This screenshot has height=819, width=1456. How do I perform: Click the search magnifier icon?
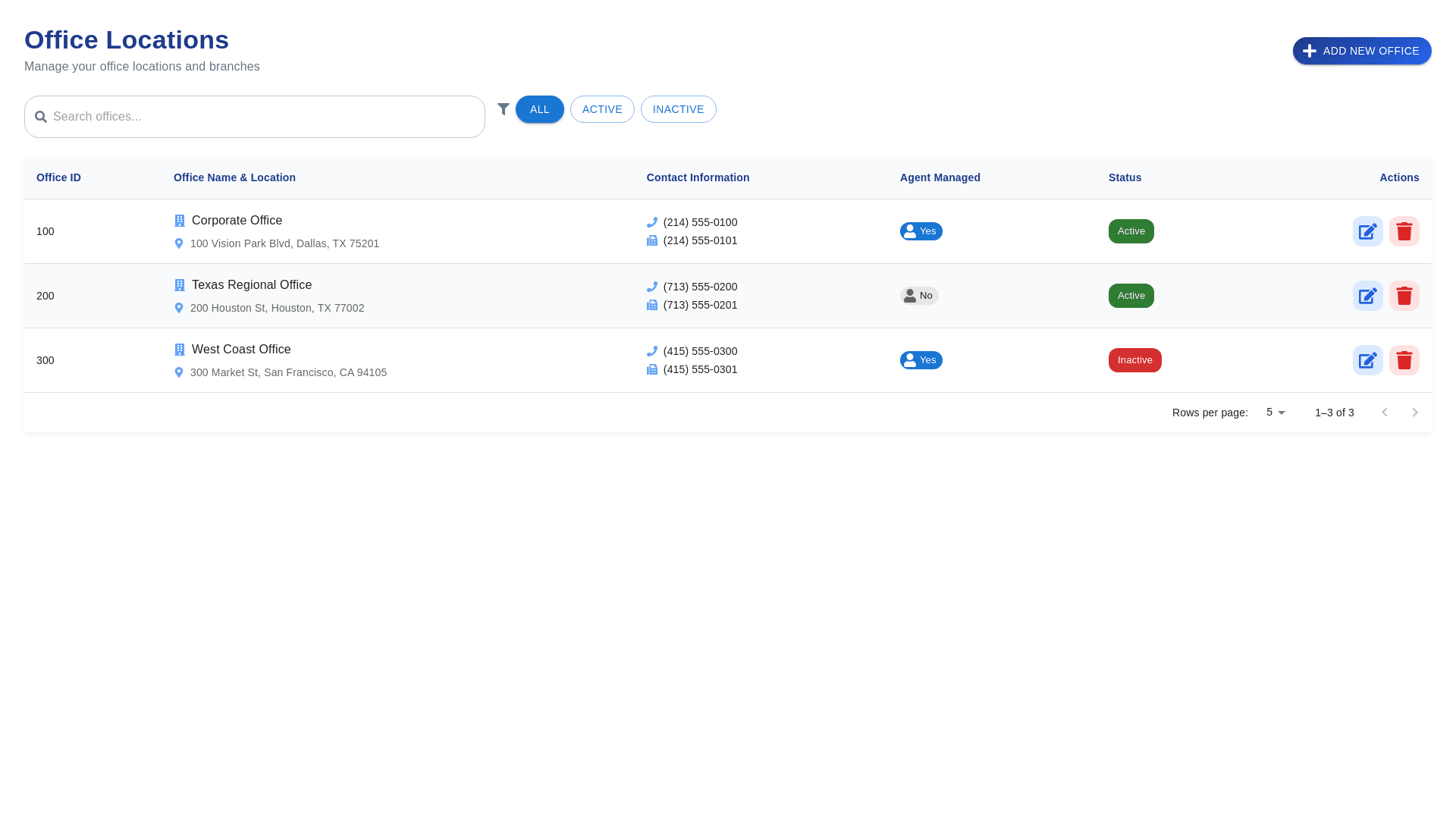pos(41,117)
